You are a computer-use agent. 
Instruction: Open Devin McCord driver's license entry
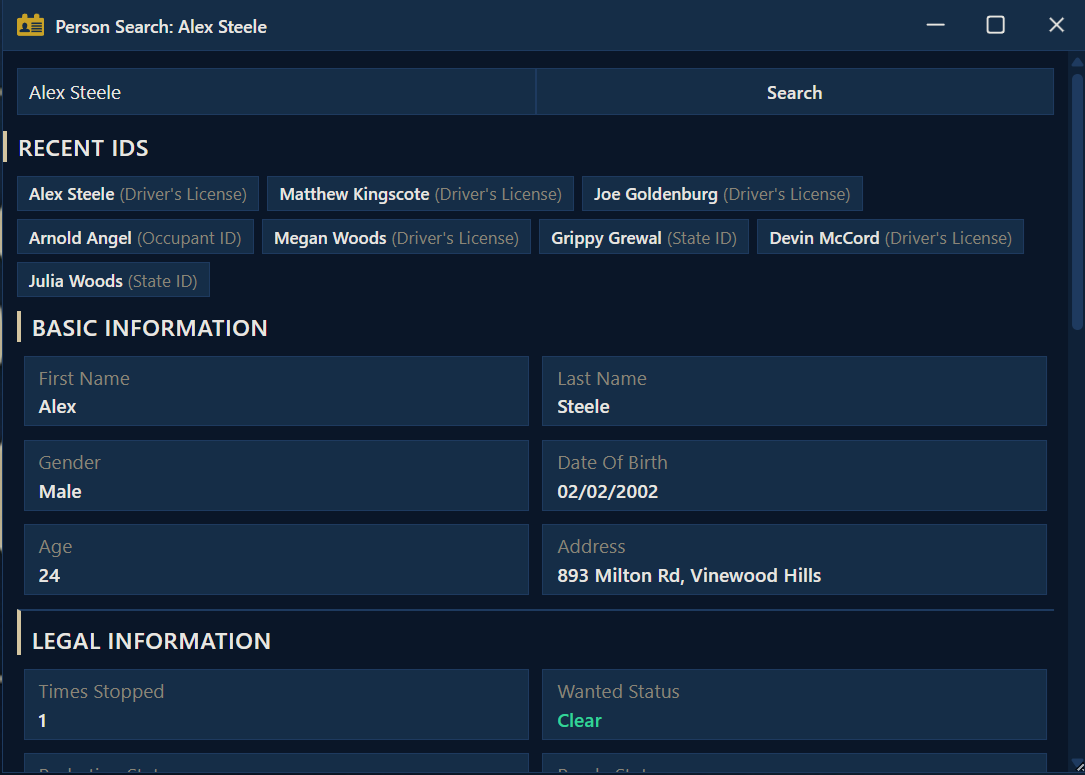coord(890,238)
